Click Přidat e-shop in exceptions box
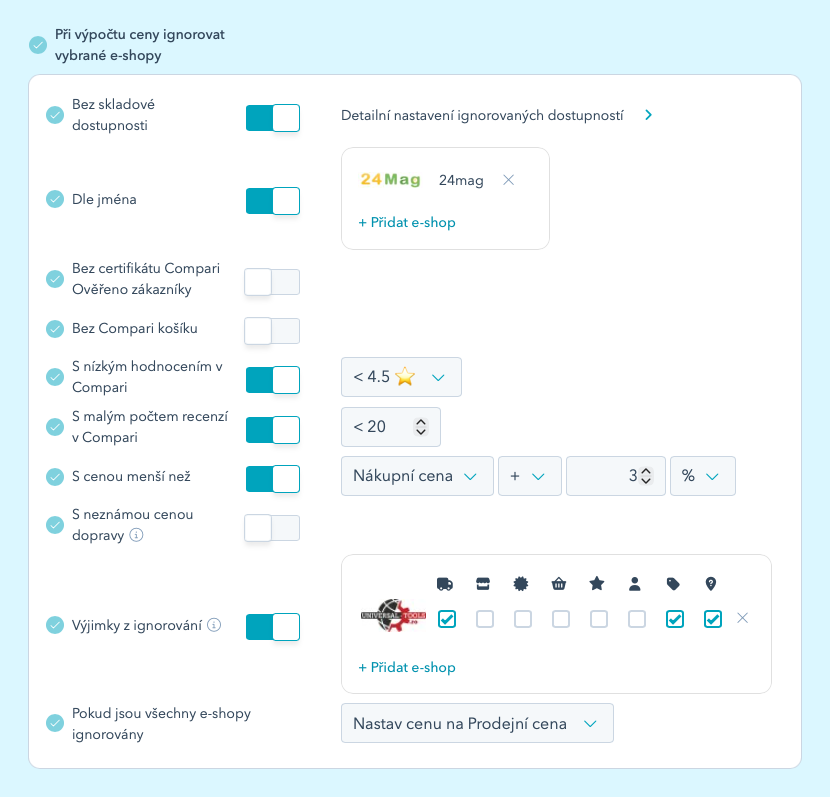Viewport: 830px width, 797px height. pos(407,667)
